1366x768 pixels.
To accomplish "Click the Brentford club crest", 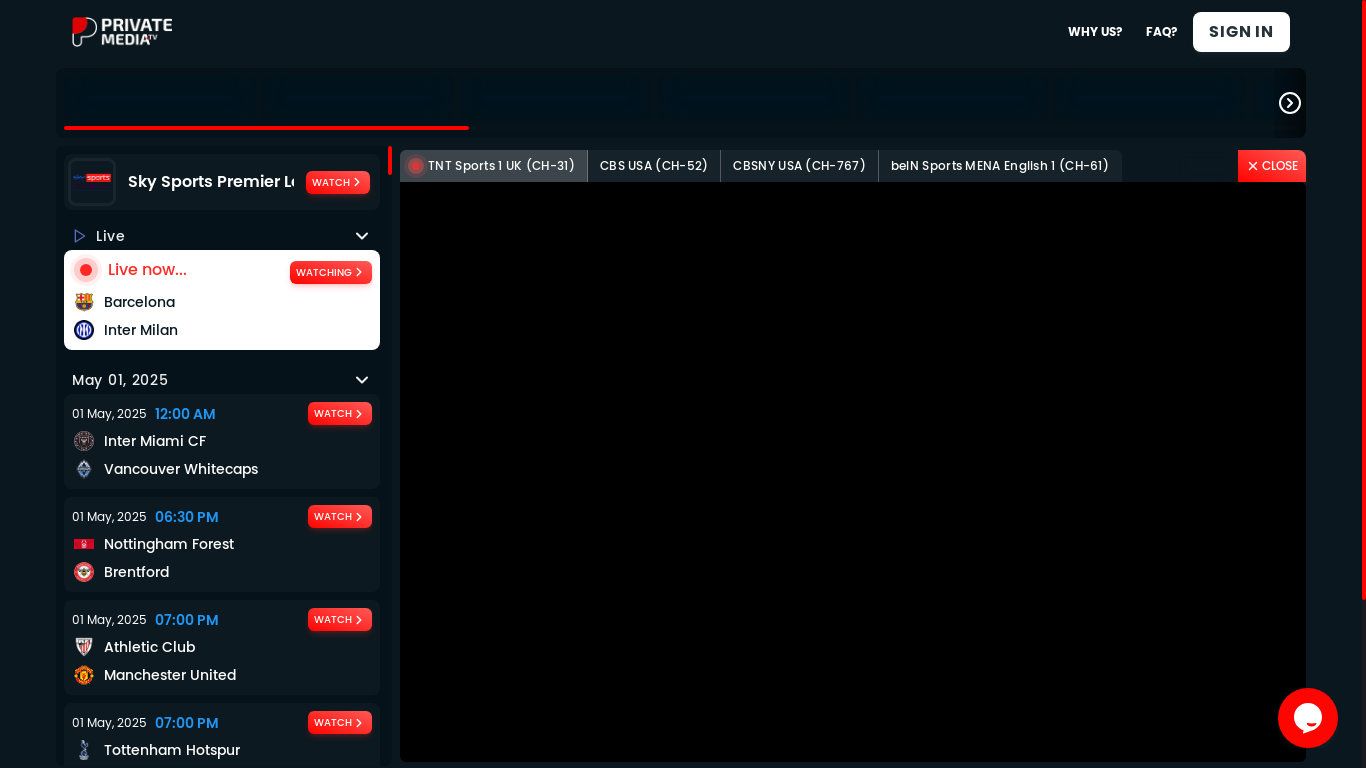I will point(84,572).
